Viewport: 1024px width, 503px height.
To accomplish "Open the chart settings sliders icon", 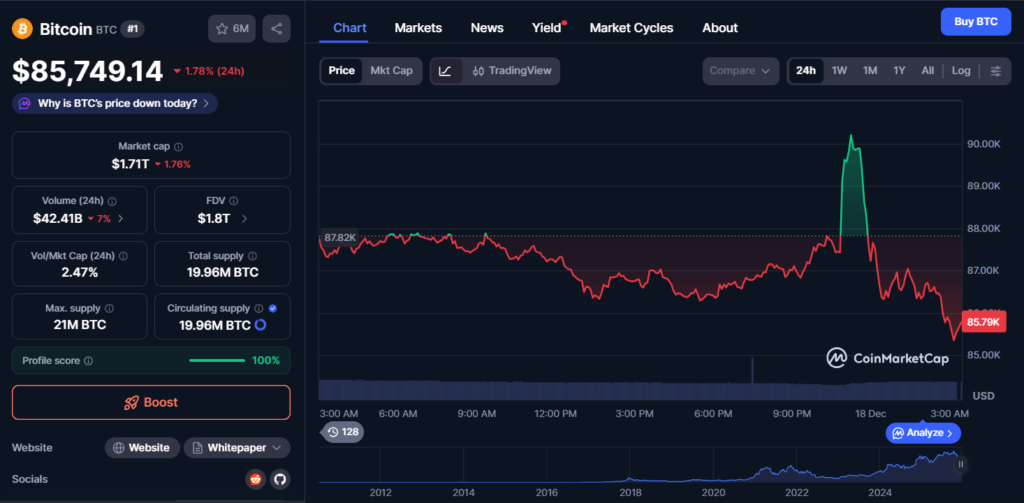I will pos(995,71).
